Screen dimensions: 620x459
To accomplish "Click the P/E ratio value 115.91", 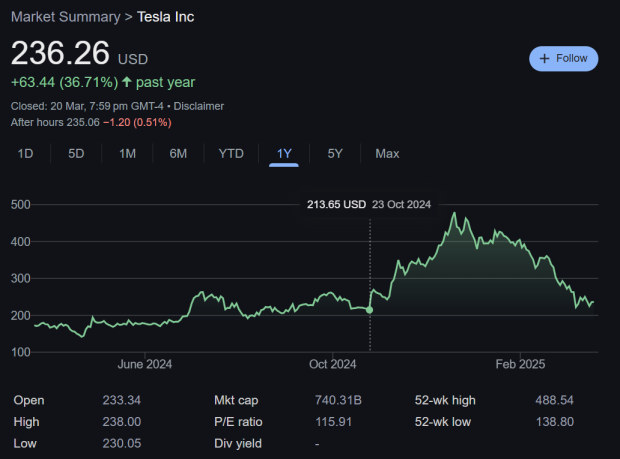I will (333, 422).
